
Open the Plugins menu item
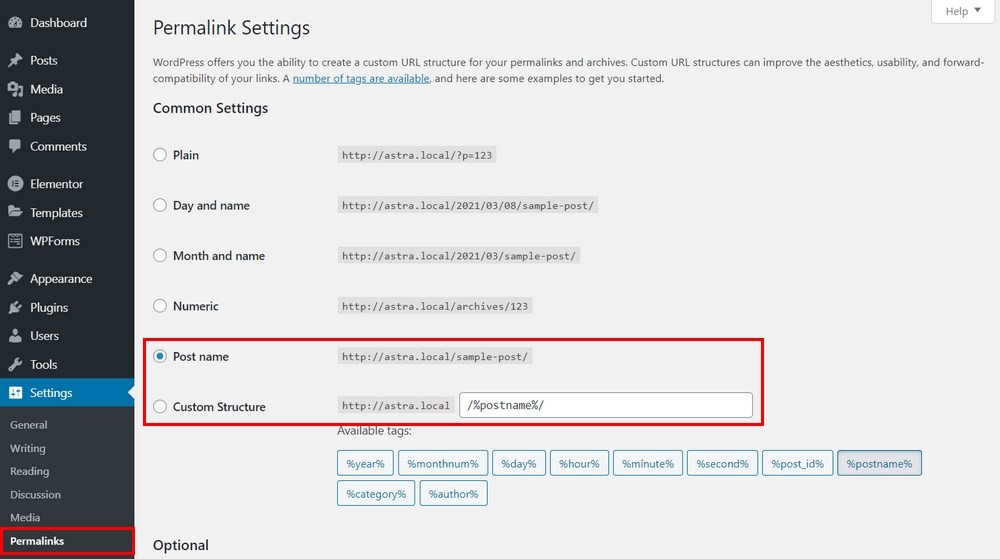[48, 307]
